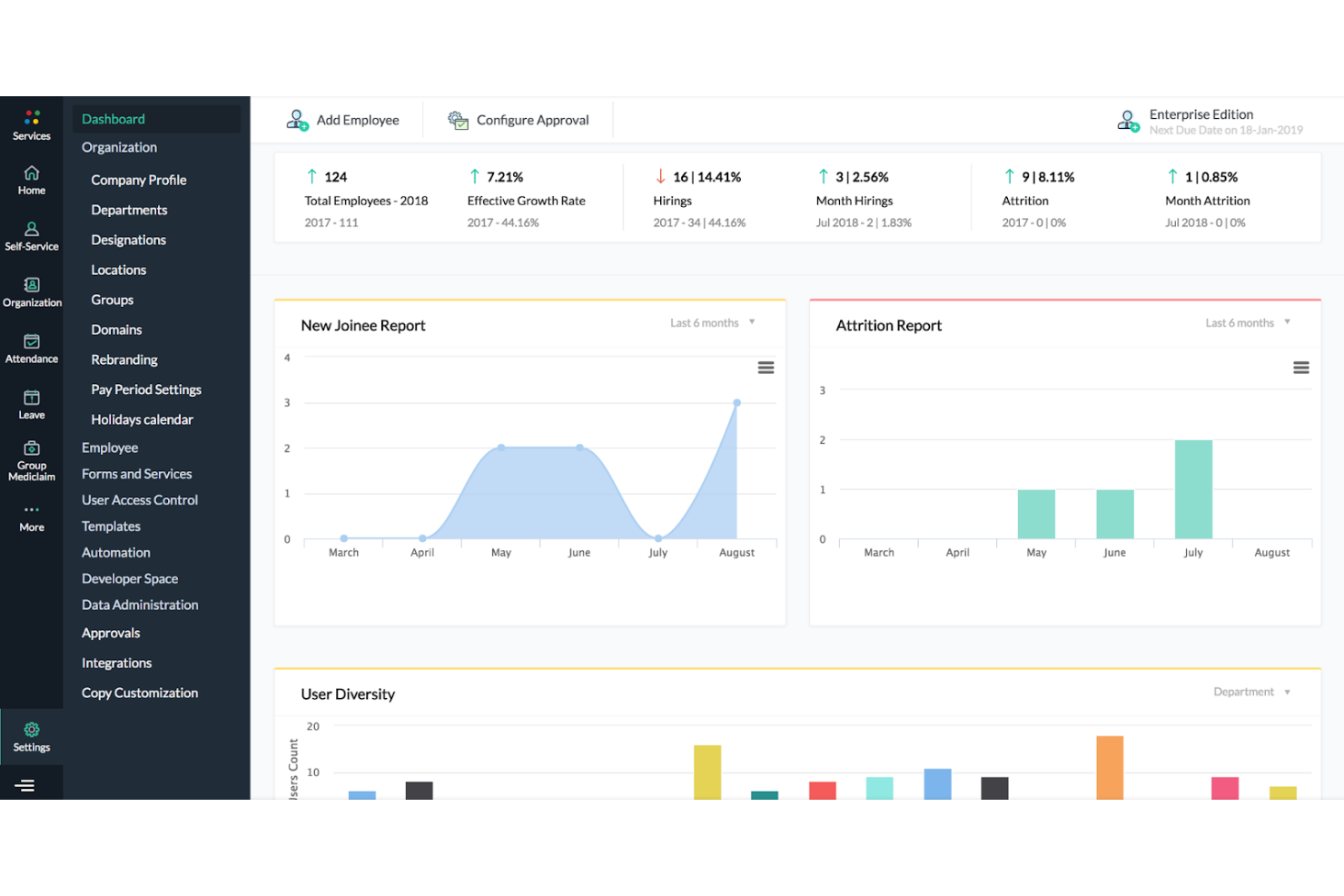
Task: Go to Home in left rail
Action: click(32, 172)
